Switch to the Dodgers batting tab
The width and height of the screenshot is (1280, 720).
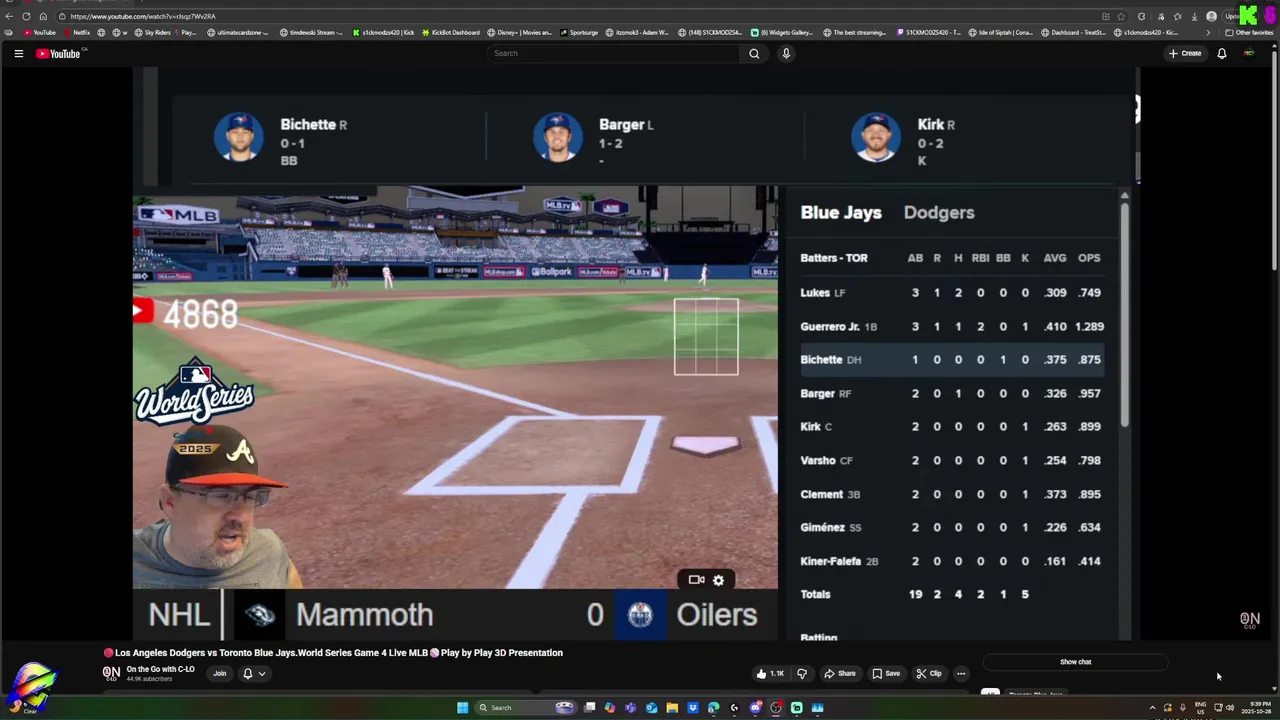(x=938, y=212)
